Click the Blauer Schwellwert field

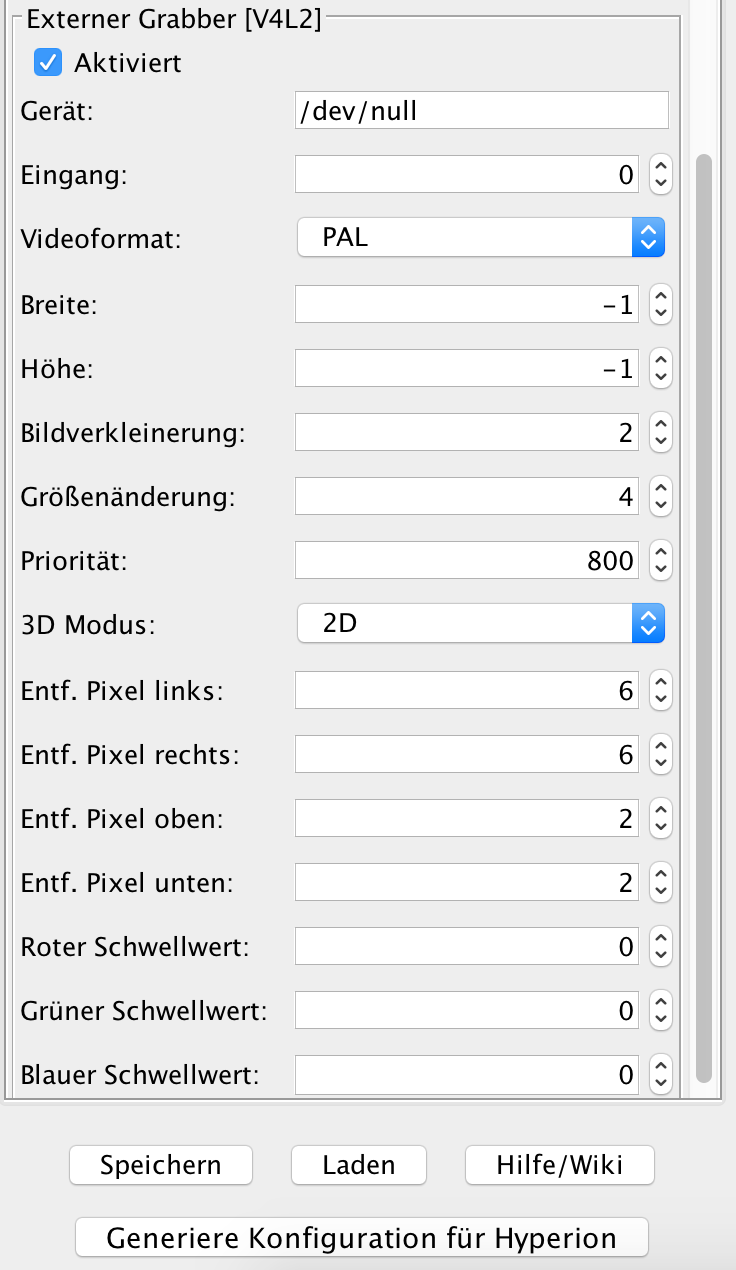[467, 1075]
